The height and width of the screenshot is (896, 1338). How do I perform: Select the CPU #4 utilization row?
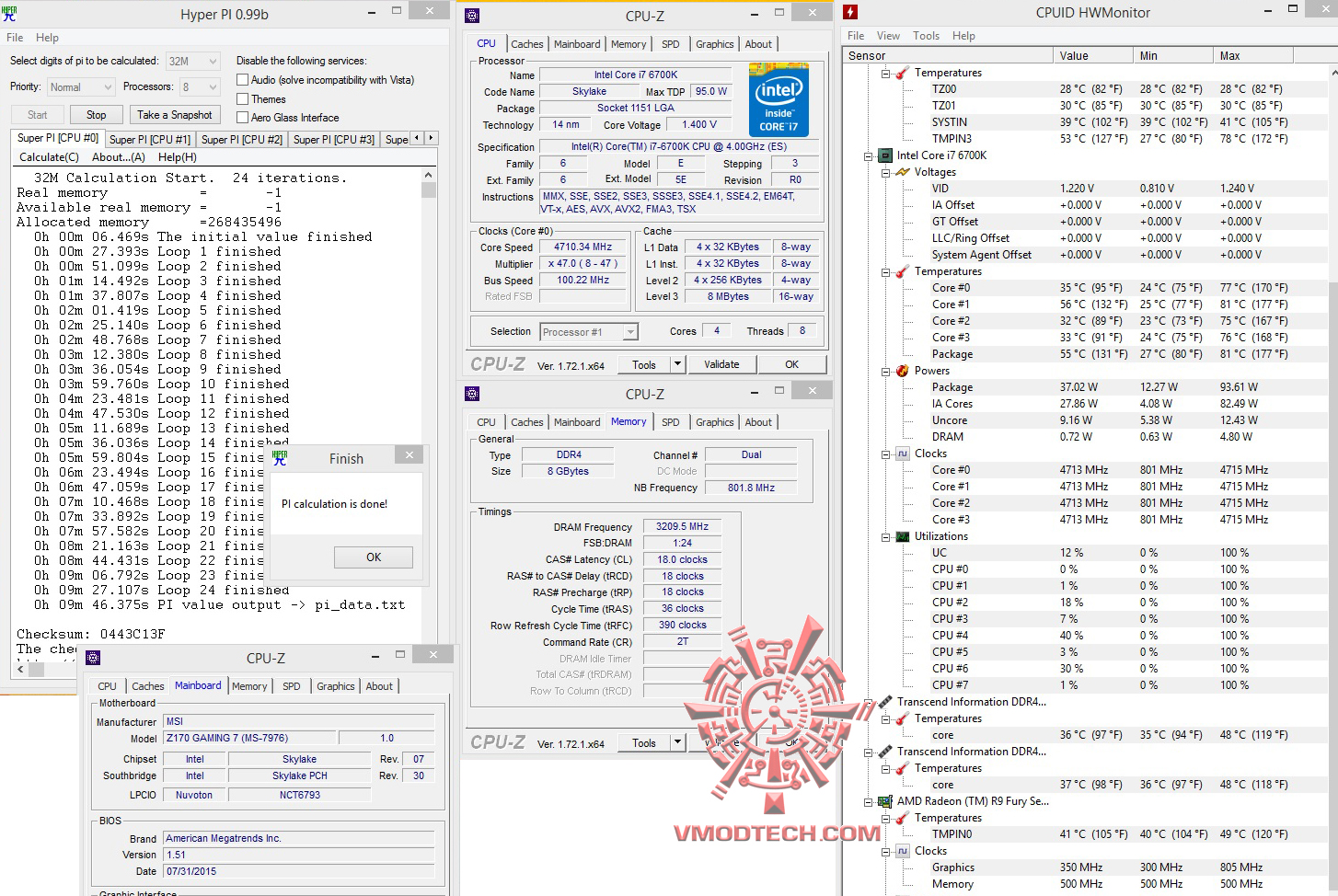pyautogui.click(x=1086, y=636)
